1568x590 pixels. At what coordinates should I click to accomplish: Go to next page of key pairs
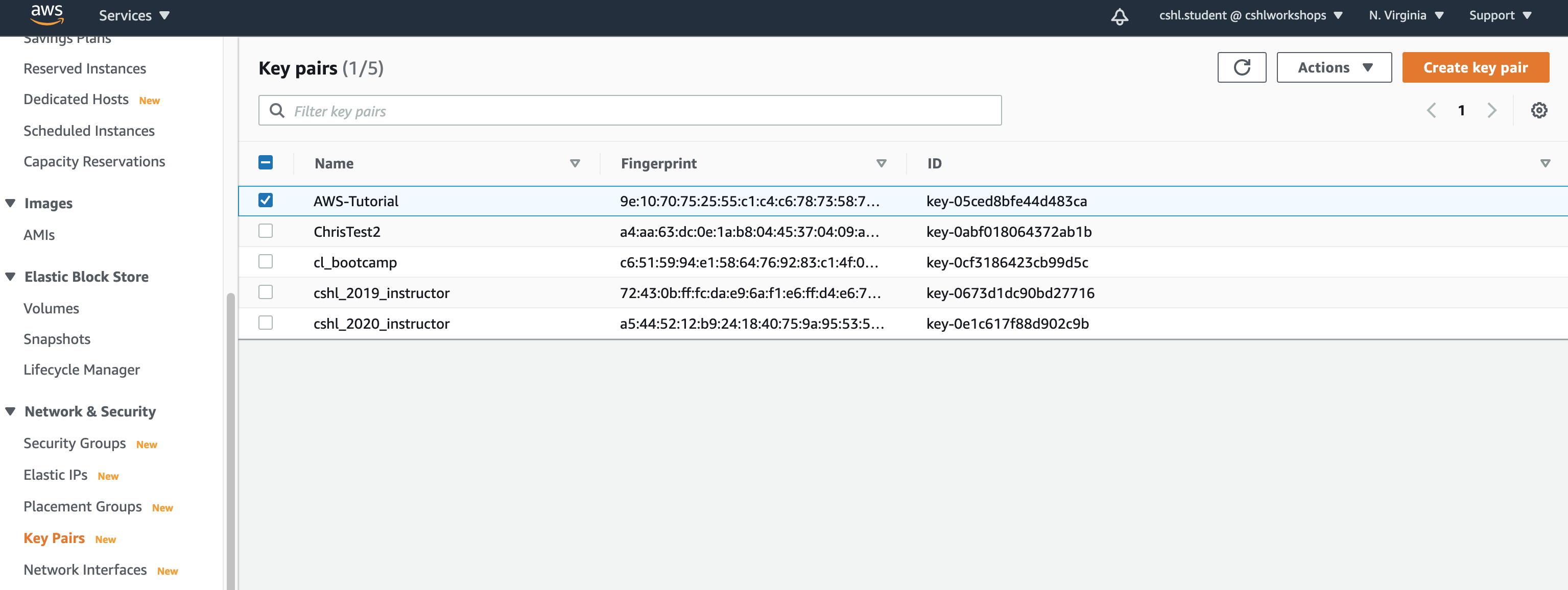1492,110
